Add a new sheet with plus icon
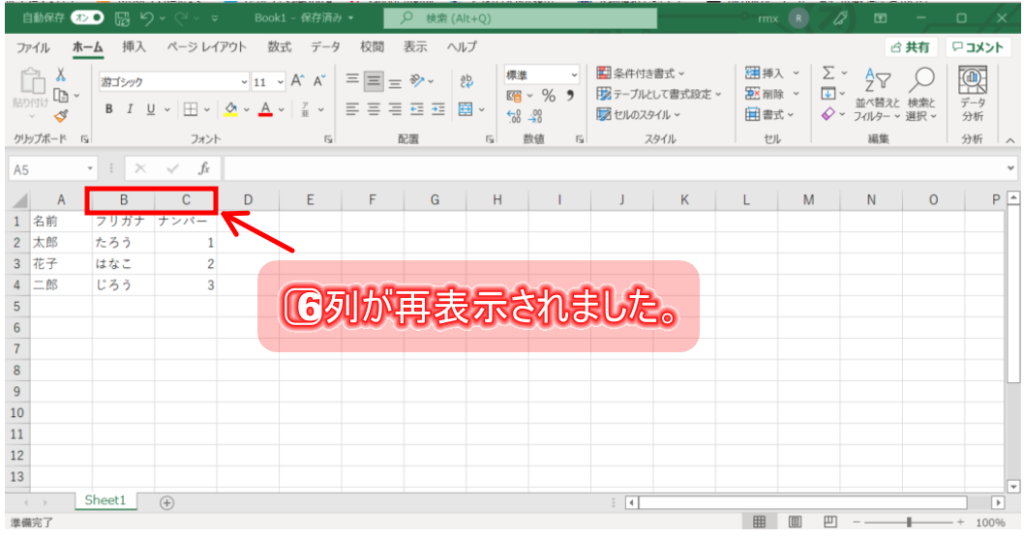The image size is (1024, 538). tap(167, 502)
